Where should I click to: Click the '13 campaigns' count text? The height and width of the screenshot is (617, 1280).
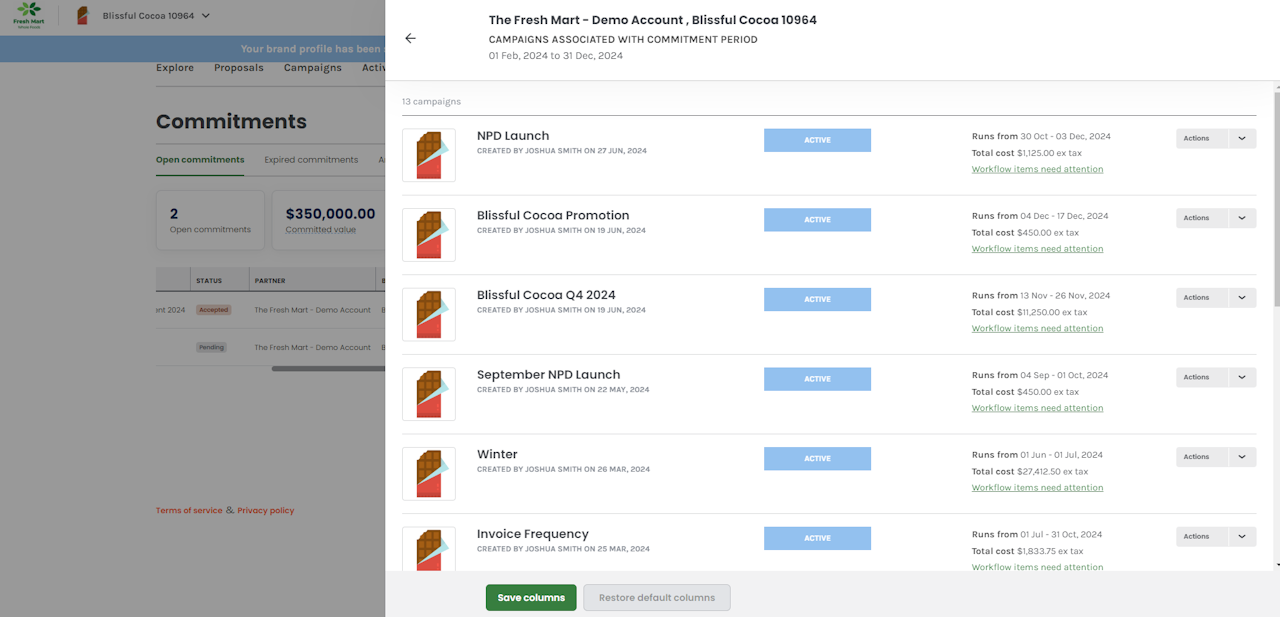(431, 102)
